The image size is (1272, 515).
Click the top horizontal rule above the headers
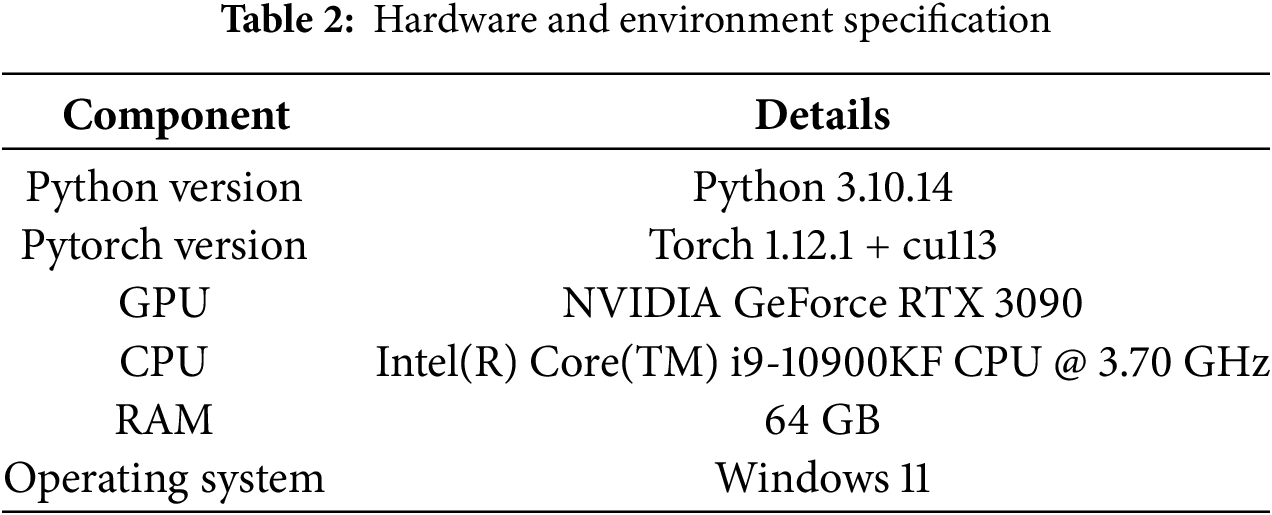pos(636,74)
